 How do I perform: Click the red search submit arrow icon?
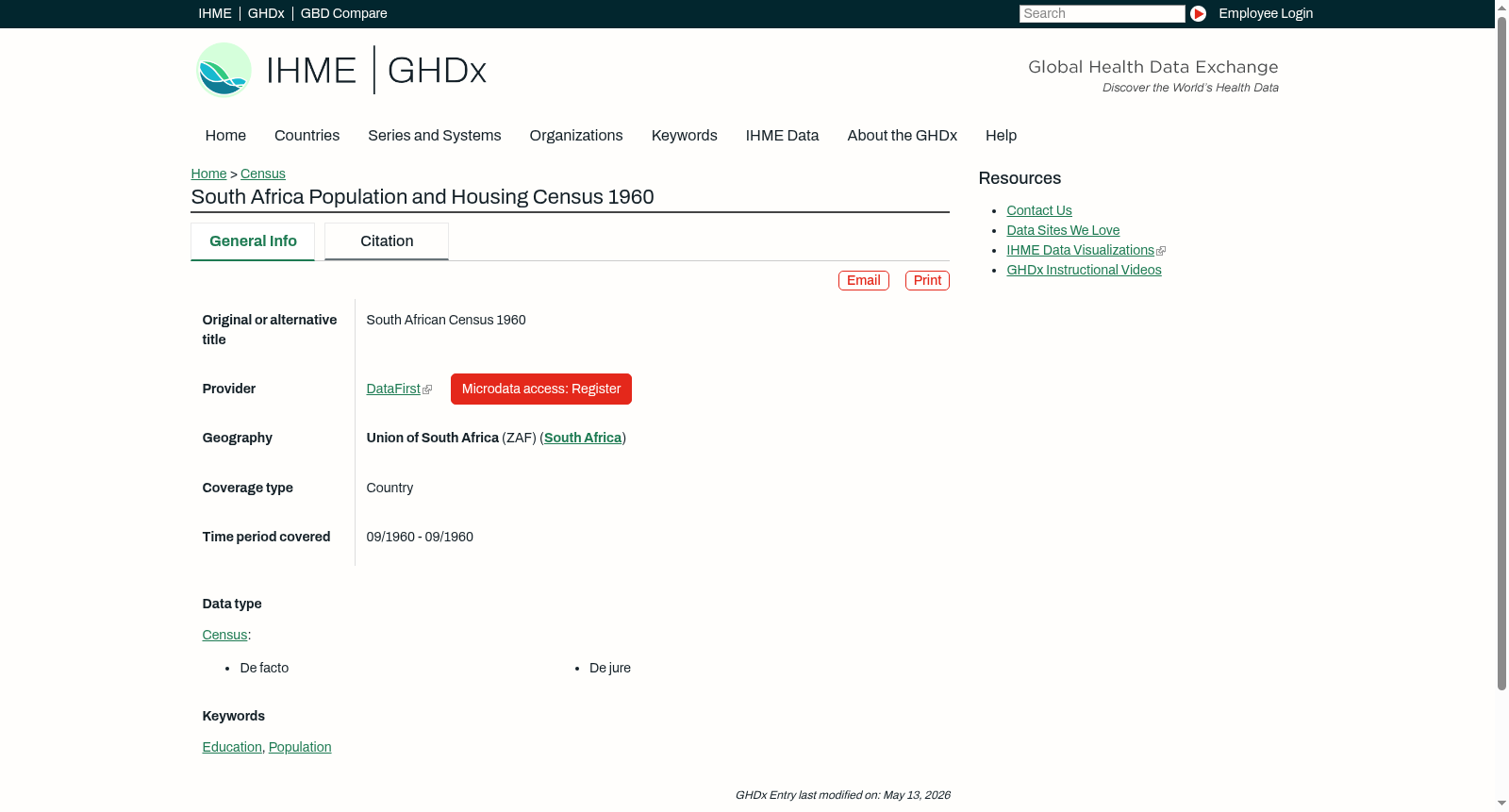click(1198, 13)
